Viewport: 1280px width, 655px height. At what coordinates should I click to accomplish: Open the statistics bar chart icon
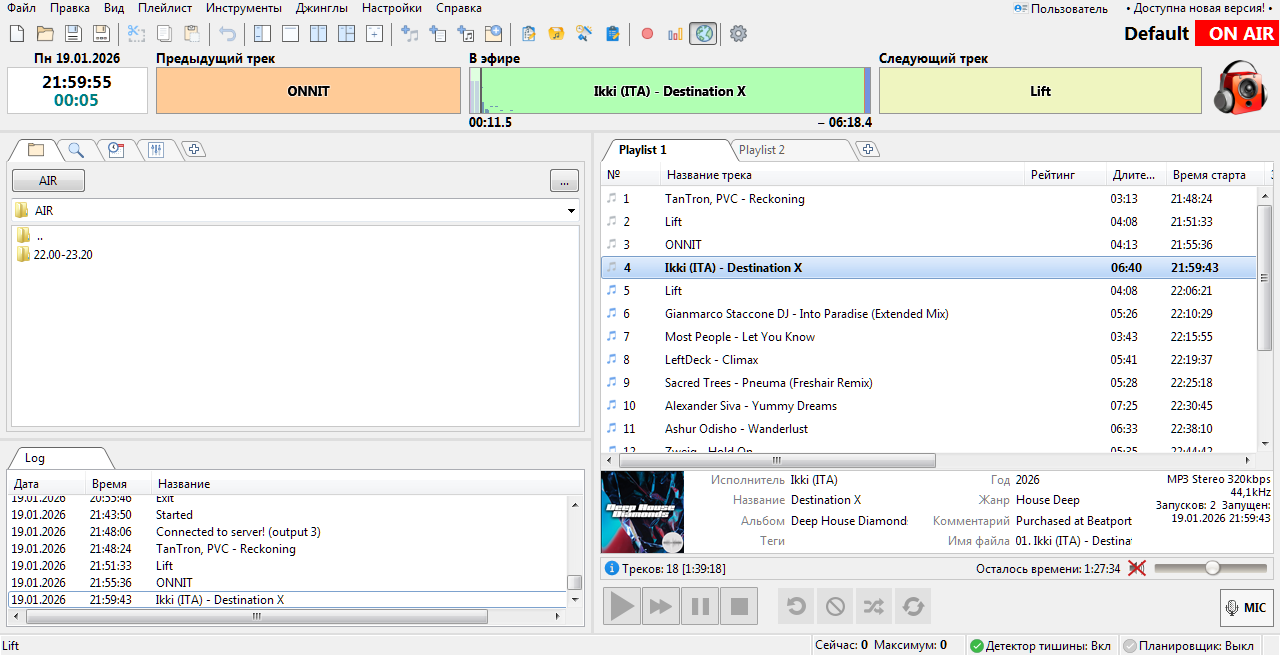(x=675, y=34)
